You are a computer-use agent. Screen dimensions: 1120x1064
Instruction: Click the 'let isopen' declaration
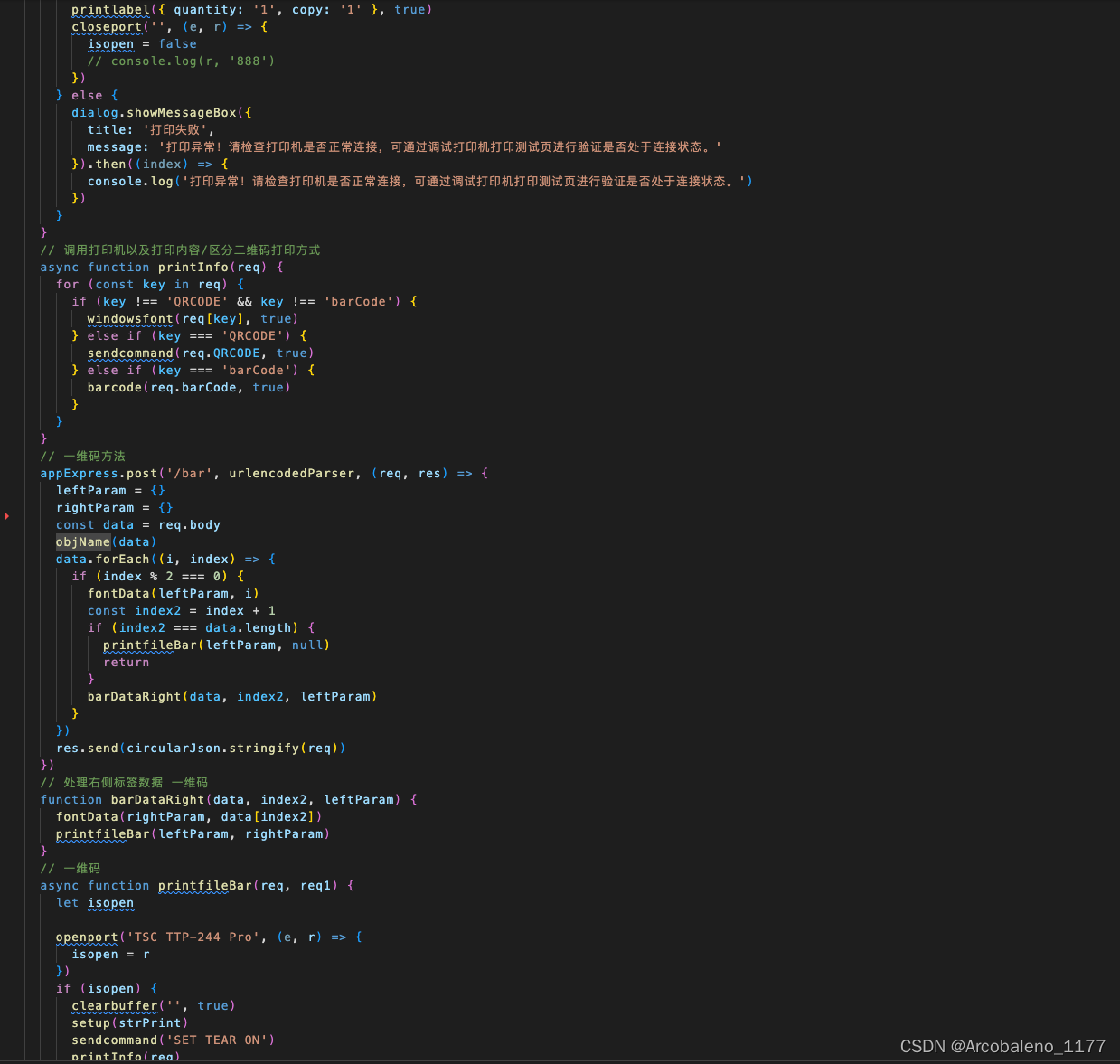95,902
